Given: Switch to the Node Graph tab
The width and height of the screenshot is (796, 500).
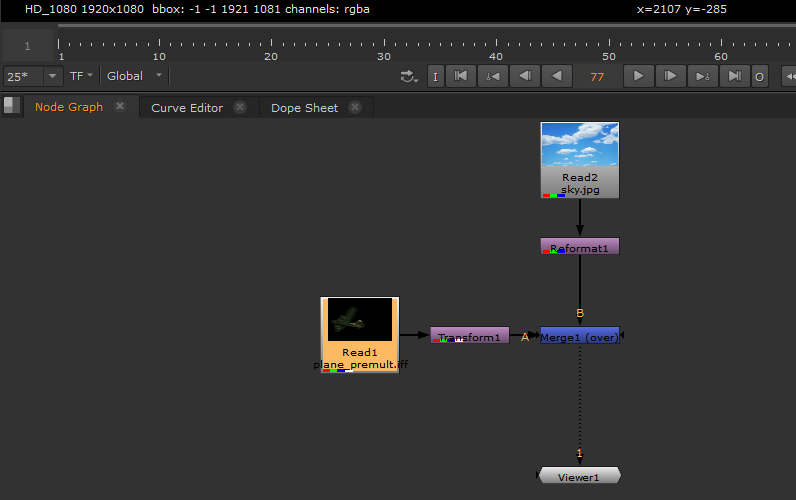Looking at the screenshot, I should (69, 107).
